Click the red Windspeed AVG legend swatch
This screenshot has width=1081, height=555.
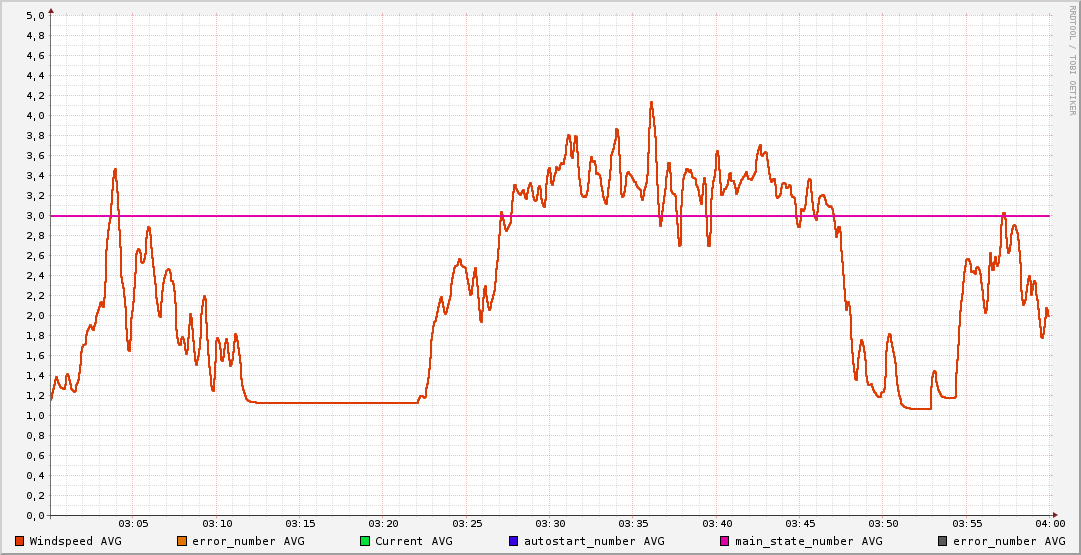(19, 541)
